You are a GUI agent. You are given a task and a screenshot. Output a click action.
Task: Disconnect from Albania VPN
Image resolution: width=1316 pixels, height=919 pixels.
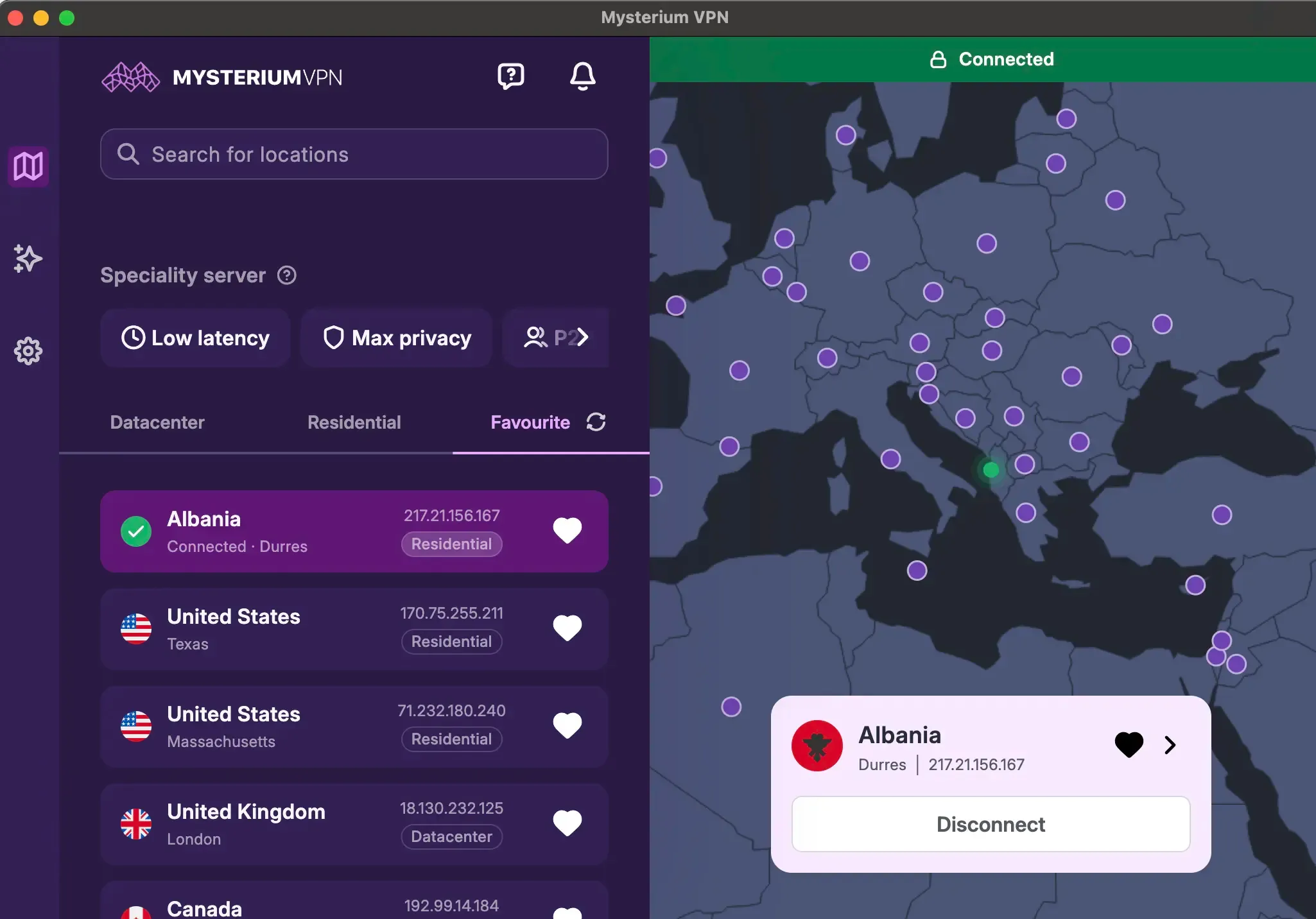(x=991, y=824)
